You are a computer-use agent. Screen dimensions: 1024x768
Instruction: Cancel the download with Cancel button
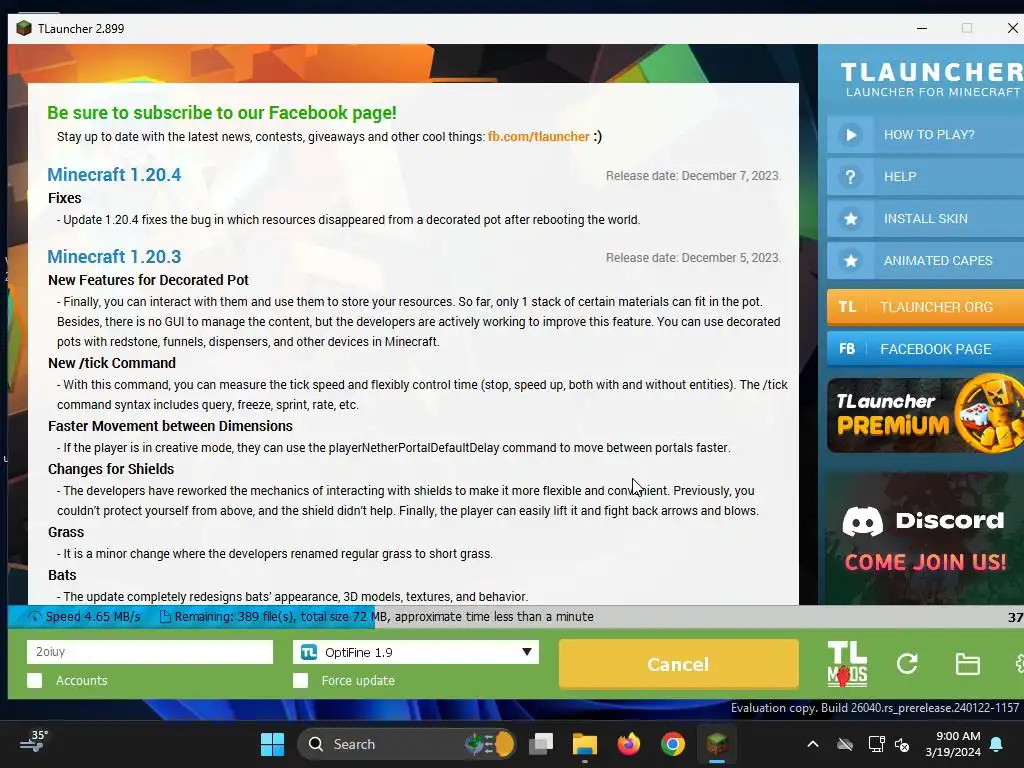(x=679, y=664)
